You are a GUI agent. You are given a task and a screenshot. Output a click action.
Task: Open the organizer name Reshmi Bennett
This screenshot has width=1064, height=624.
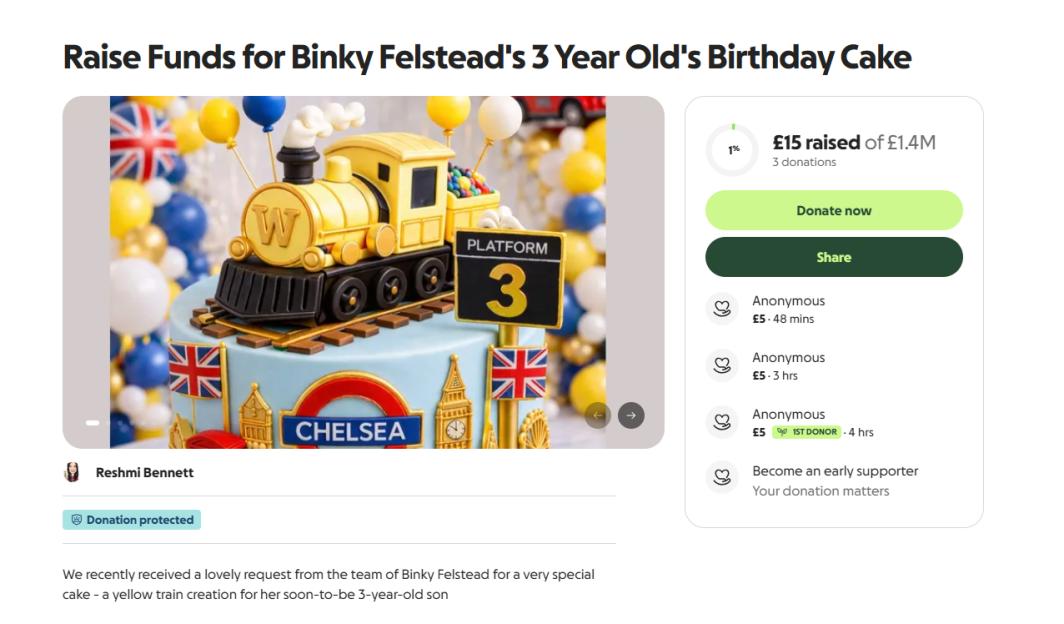click(145, 472)
